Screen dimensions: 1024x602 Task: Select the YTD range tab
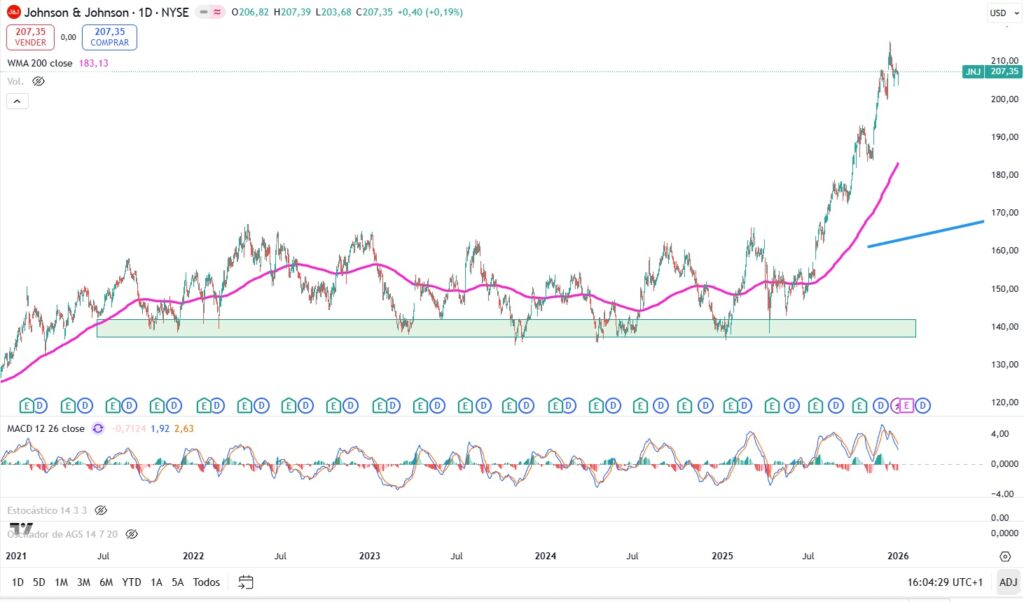(x=131, y=581)
